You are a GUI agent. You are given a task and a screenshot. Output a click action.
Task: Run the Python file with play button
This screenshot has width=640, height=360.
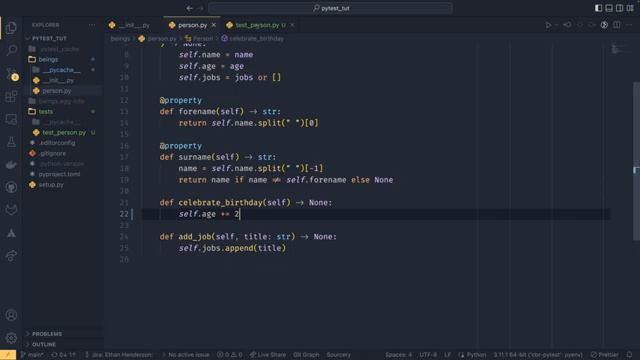548,25
